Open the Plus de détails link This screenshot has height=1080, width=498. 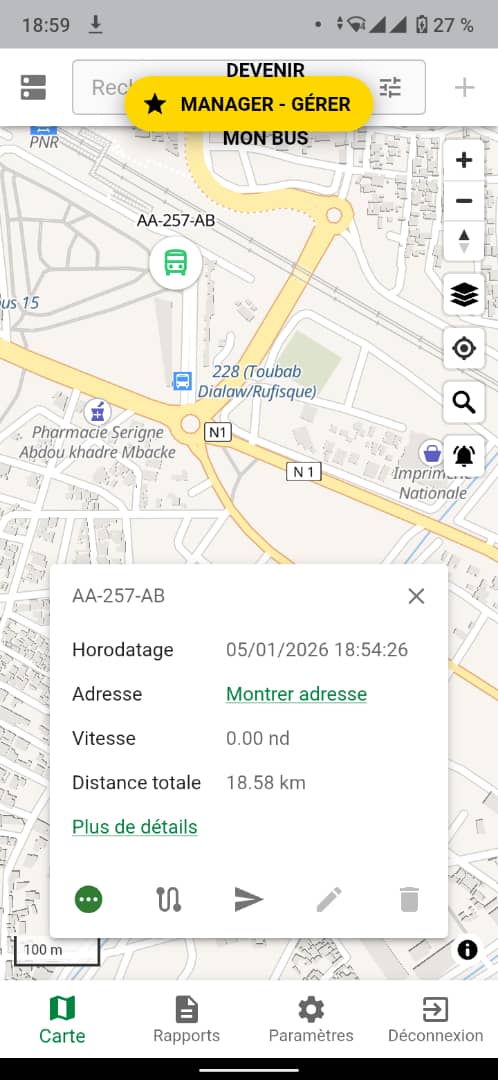pos(135,827)
